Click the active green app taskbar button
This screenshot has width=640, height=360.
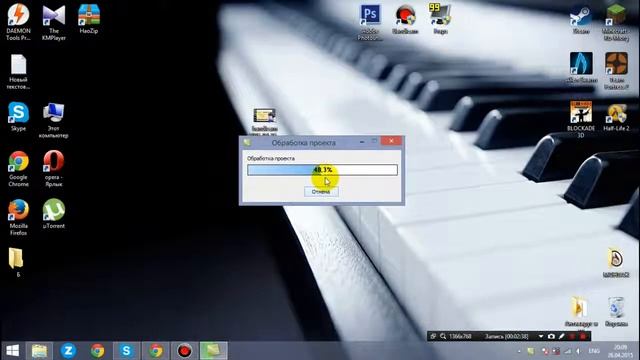(213, 351)
